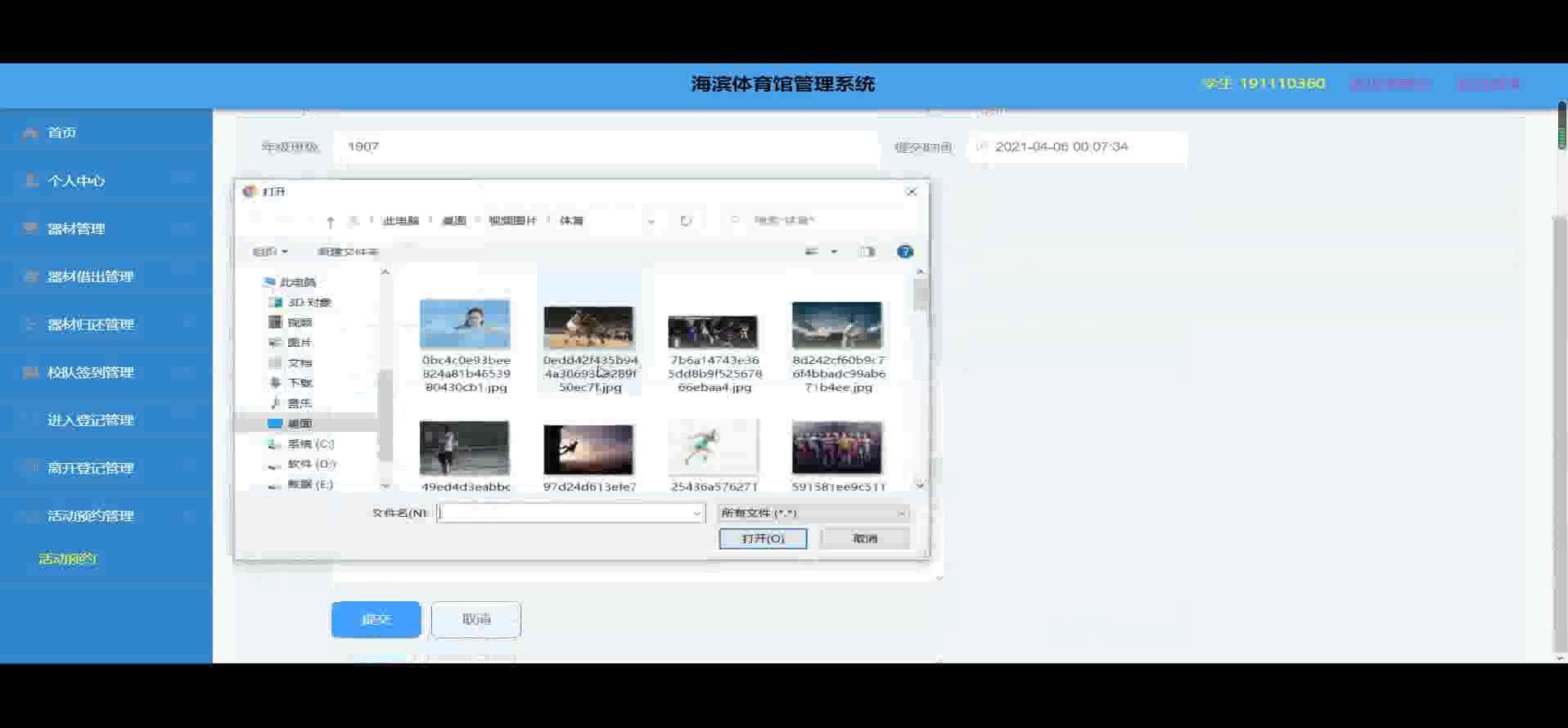Click the view layout icon in dialog toolbar
Screen dimensions: 1568x728
click(x=811, y=252)
